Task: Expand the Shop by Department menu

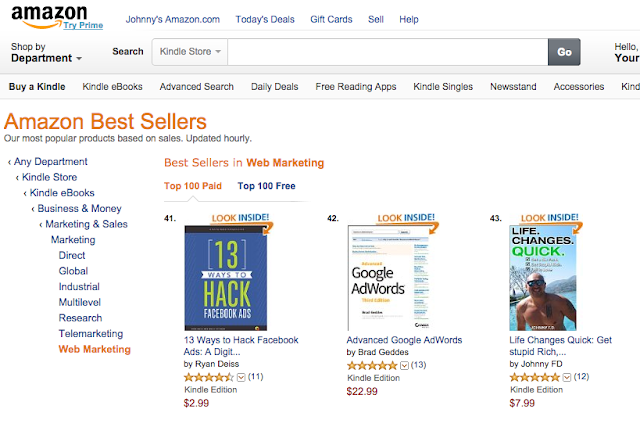Action: coord(46,58)
